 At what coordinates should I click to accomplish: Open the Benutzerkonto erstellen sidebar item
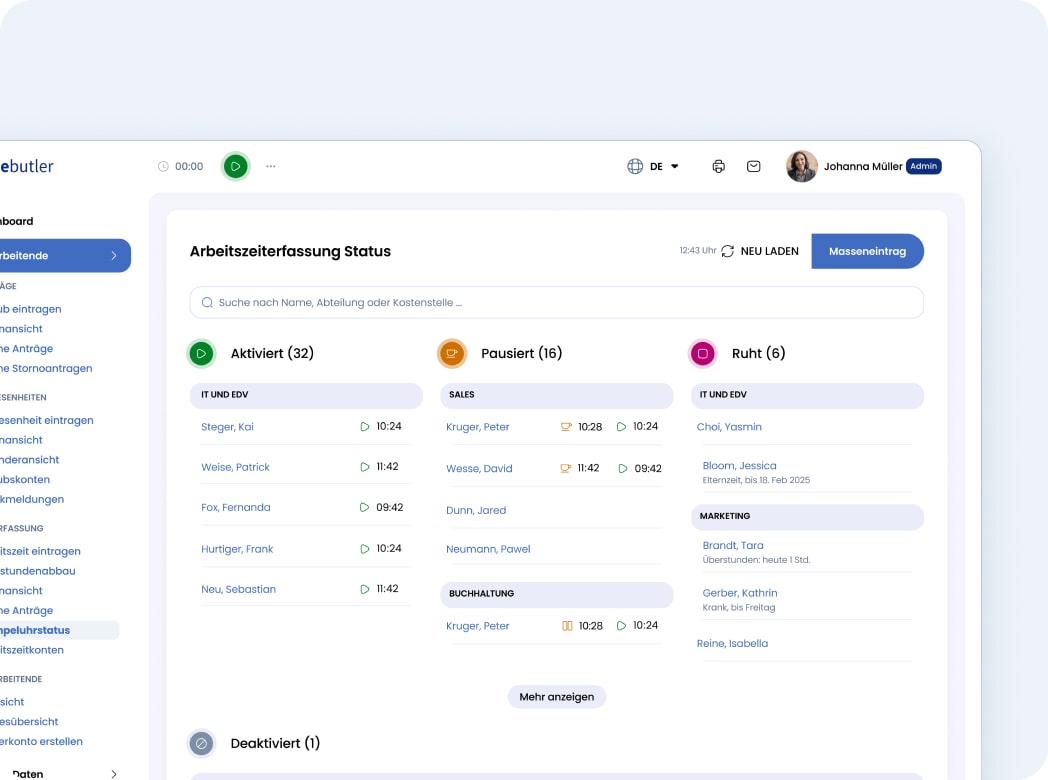[x=41, y=741]
